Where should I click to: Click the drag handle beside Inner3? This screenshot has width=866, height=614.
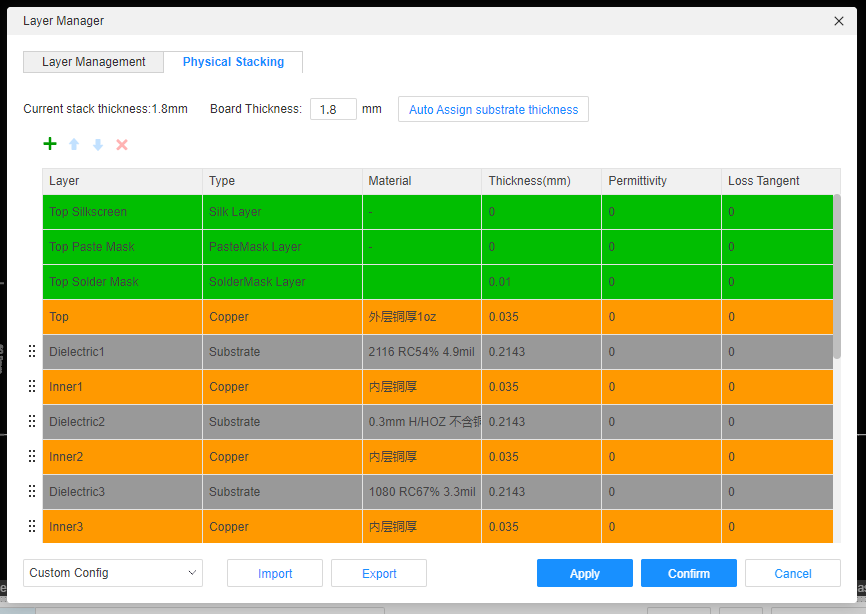31,527
